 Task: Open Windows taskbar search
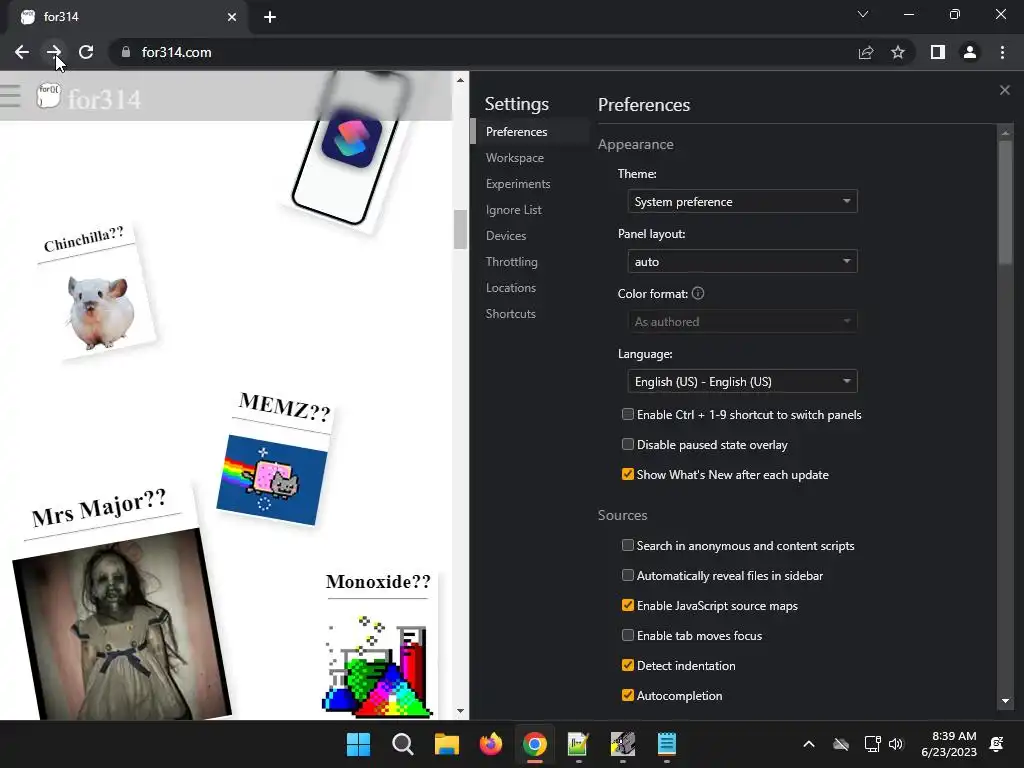(x=402, y=744)
